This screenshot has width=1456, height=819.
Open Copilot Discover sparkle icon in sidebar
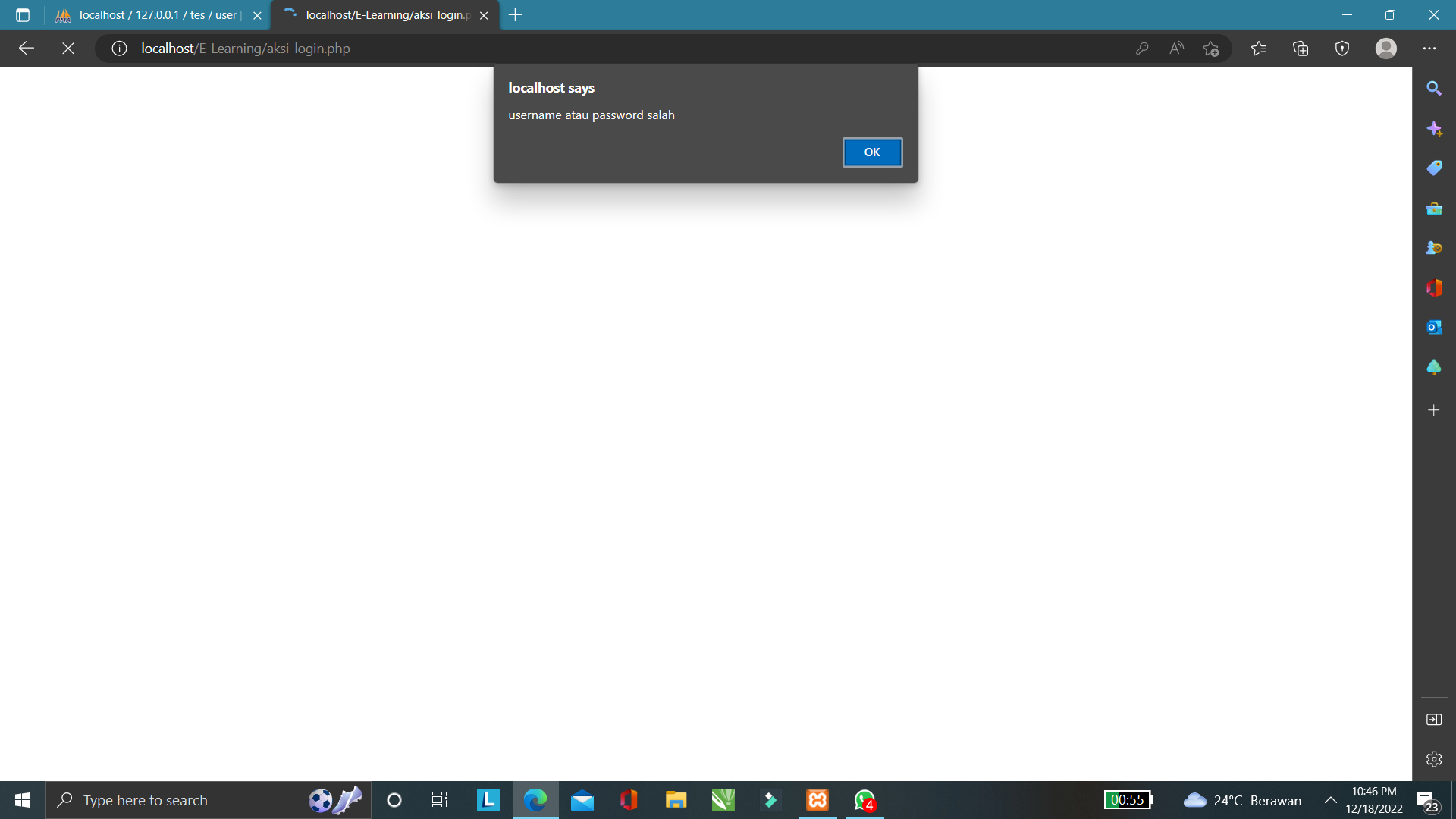coord(1433,129)
